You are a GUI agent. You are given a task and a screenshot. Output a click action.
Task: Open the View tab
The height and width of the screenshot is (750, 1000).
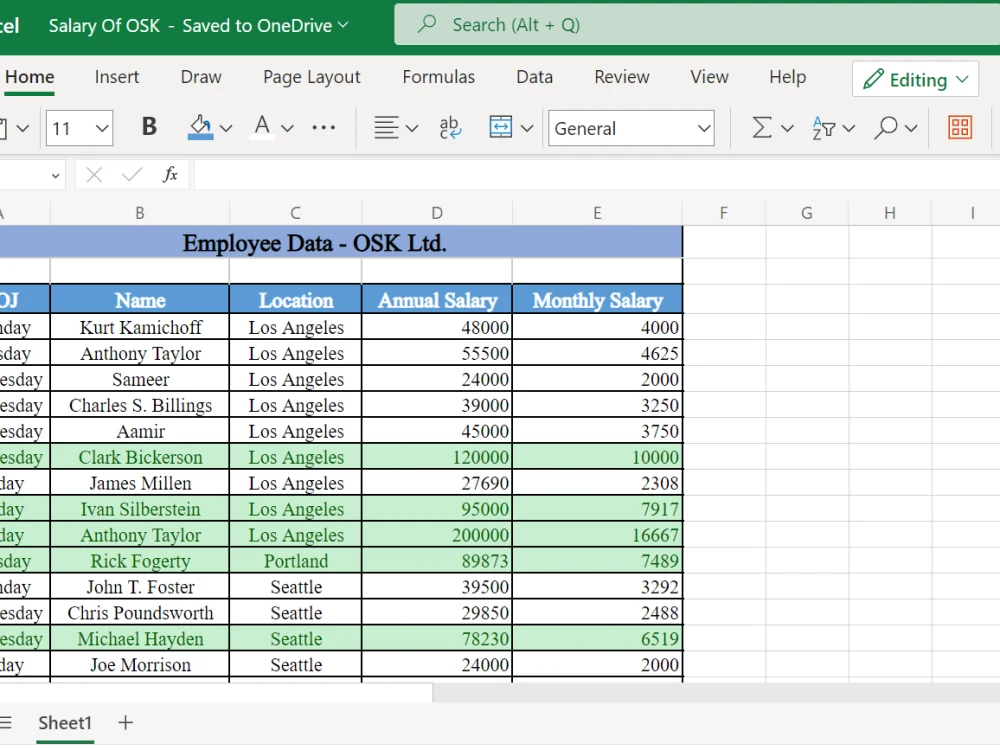[709, 77]
